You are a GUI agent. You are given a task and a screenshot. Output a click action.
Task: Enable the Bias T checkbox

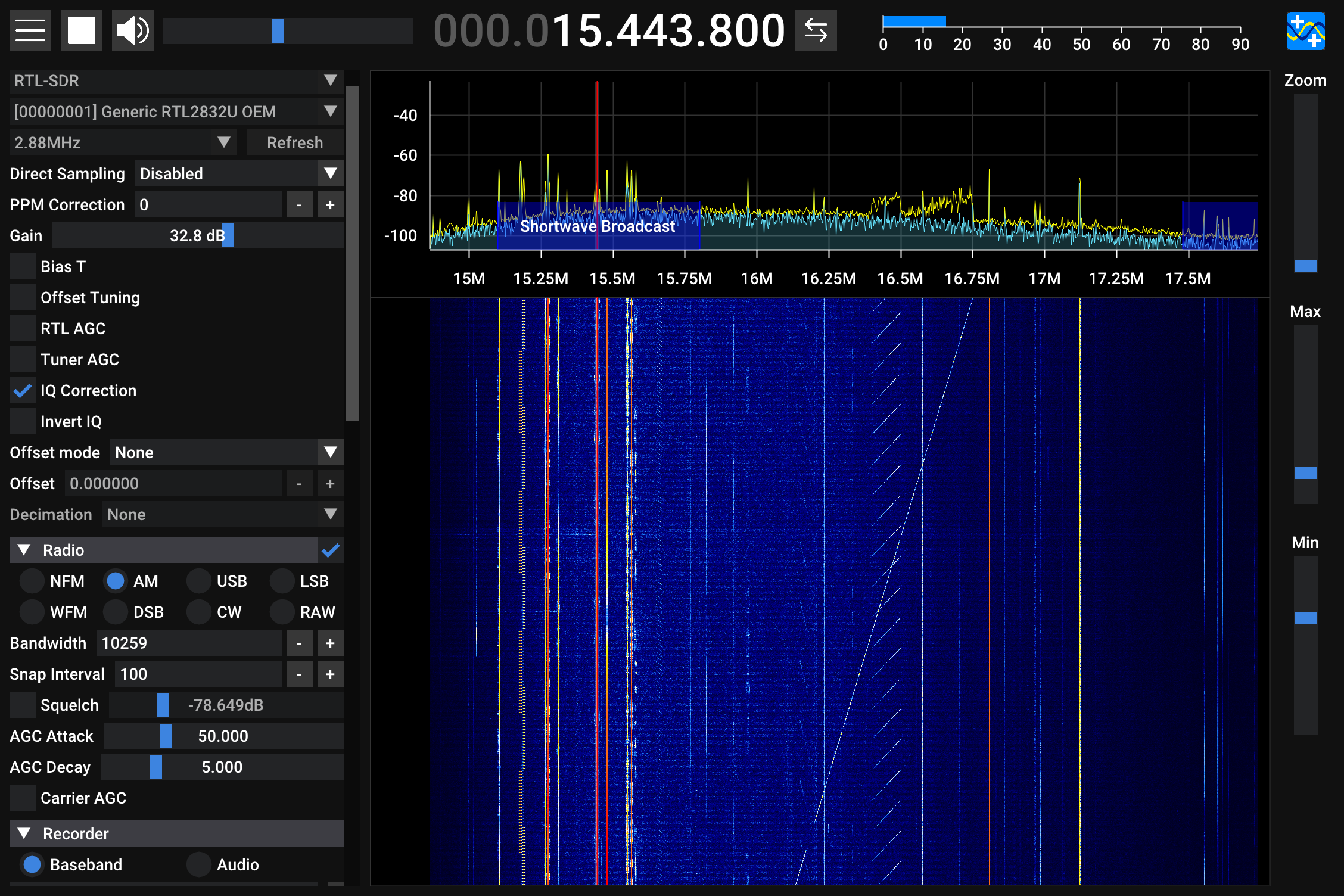coord(23,266)
